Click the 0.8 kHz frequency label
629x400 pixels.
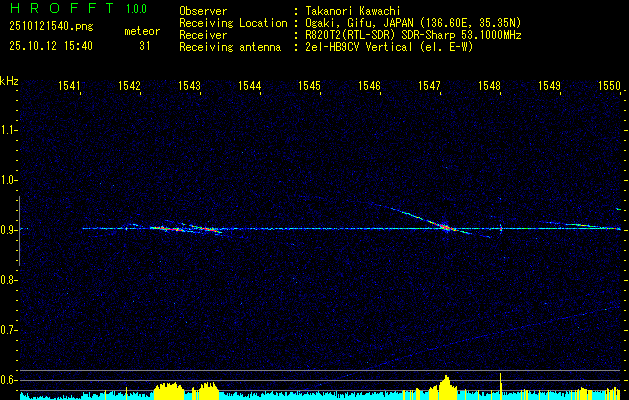pyautogui.click(x=7, y=280)
